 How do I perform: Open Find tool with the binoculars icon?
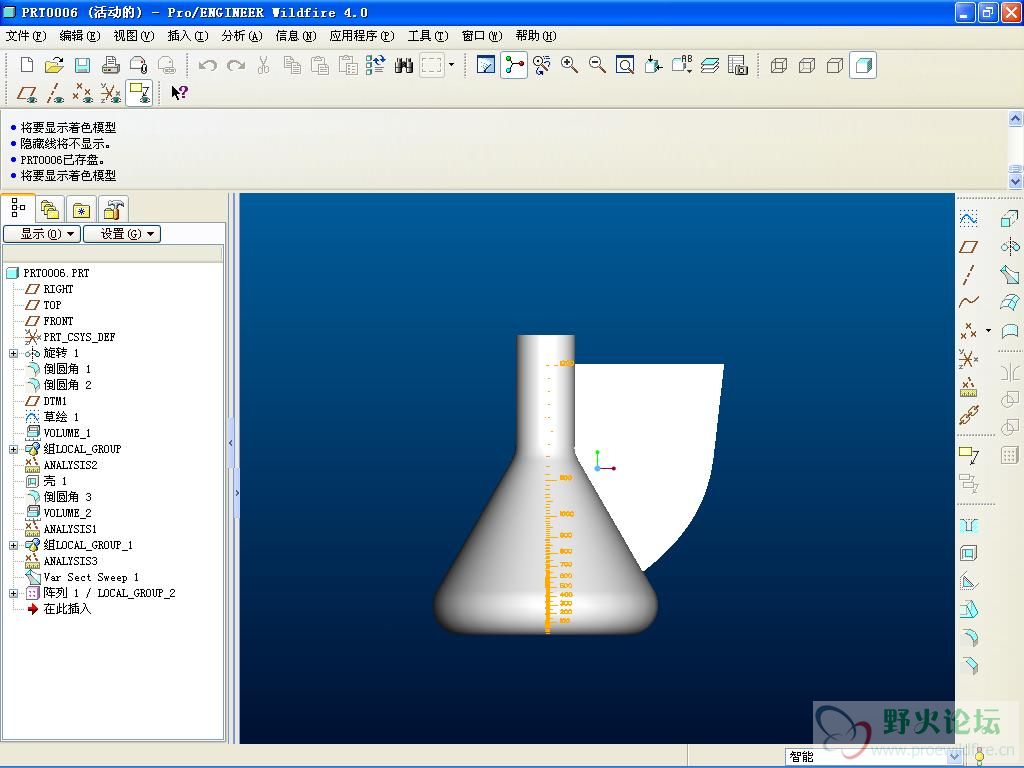pyautogui.click(x=404, y=65)
